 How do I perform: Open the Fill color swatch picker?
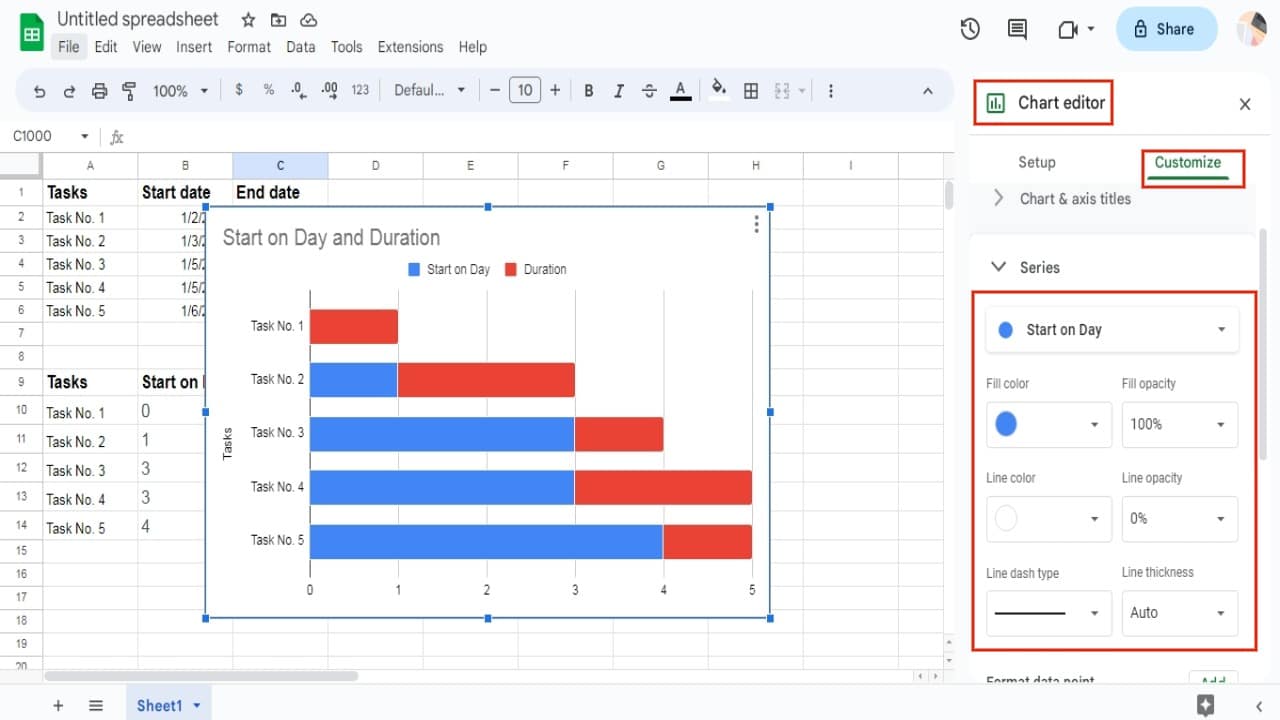click(x=1048, y=424)
